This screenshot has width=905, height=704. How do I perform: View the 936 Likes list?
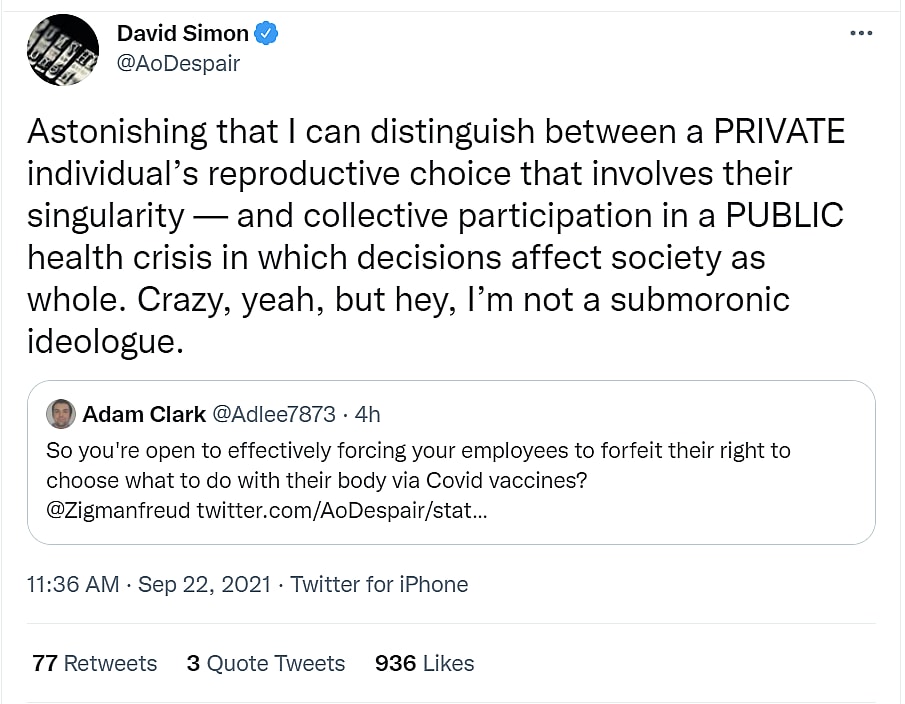425,663
